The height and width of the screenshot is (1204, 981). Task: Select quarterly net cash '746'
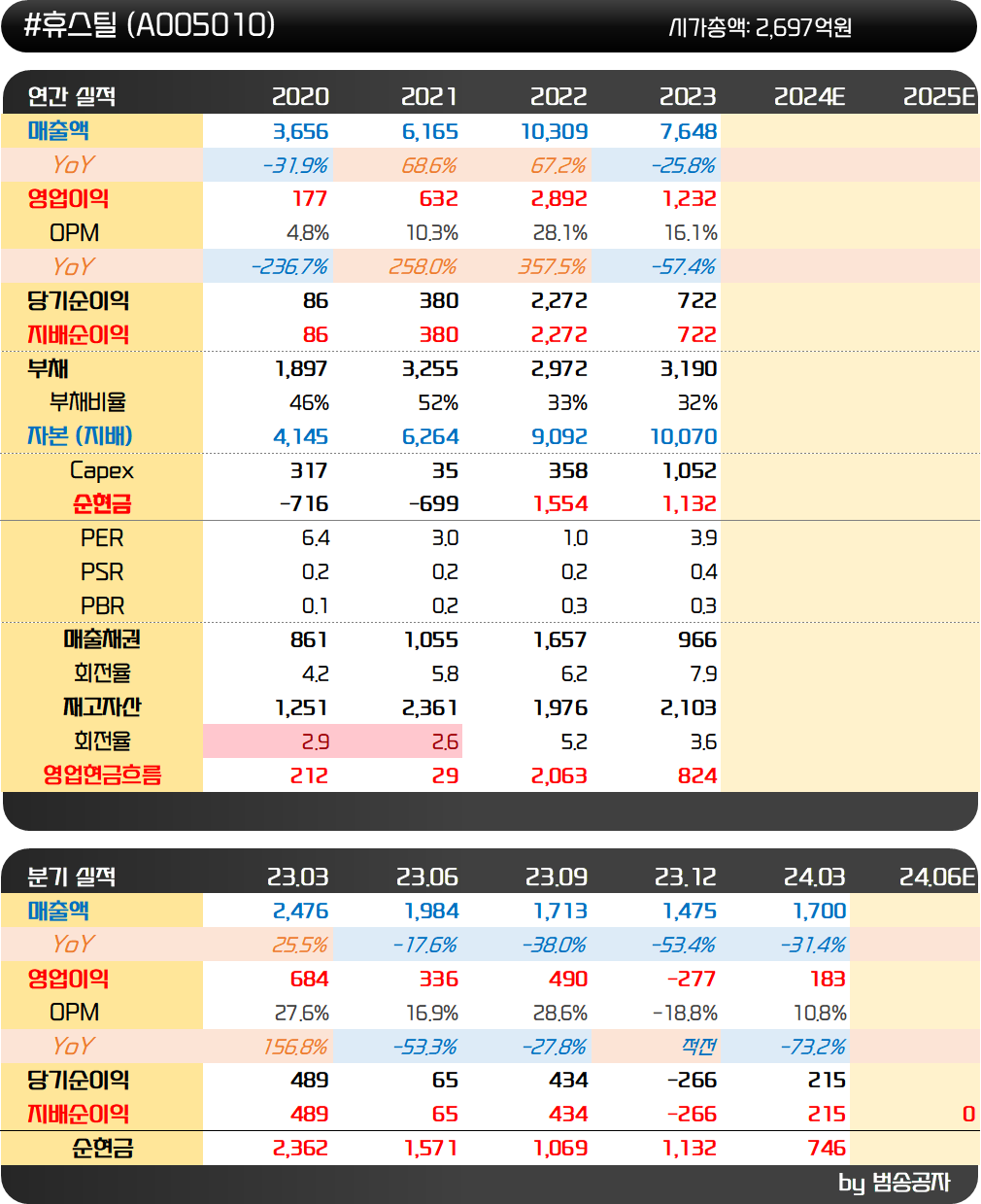[827, 1148]
